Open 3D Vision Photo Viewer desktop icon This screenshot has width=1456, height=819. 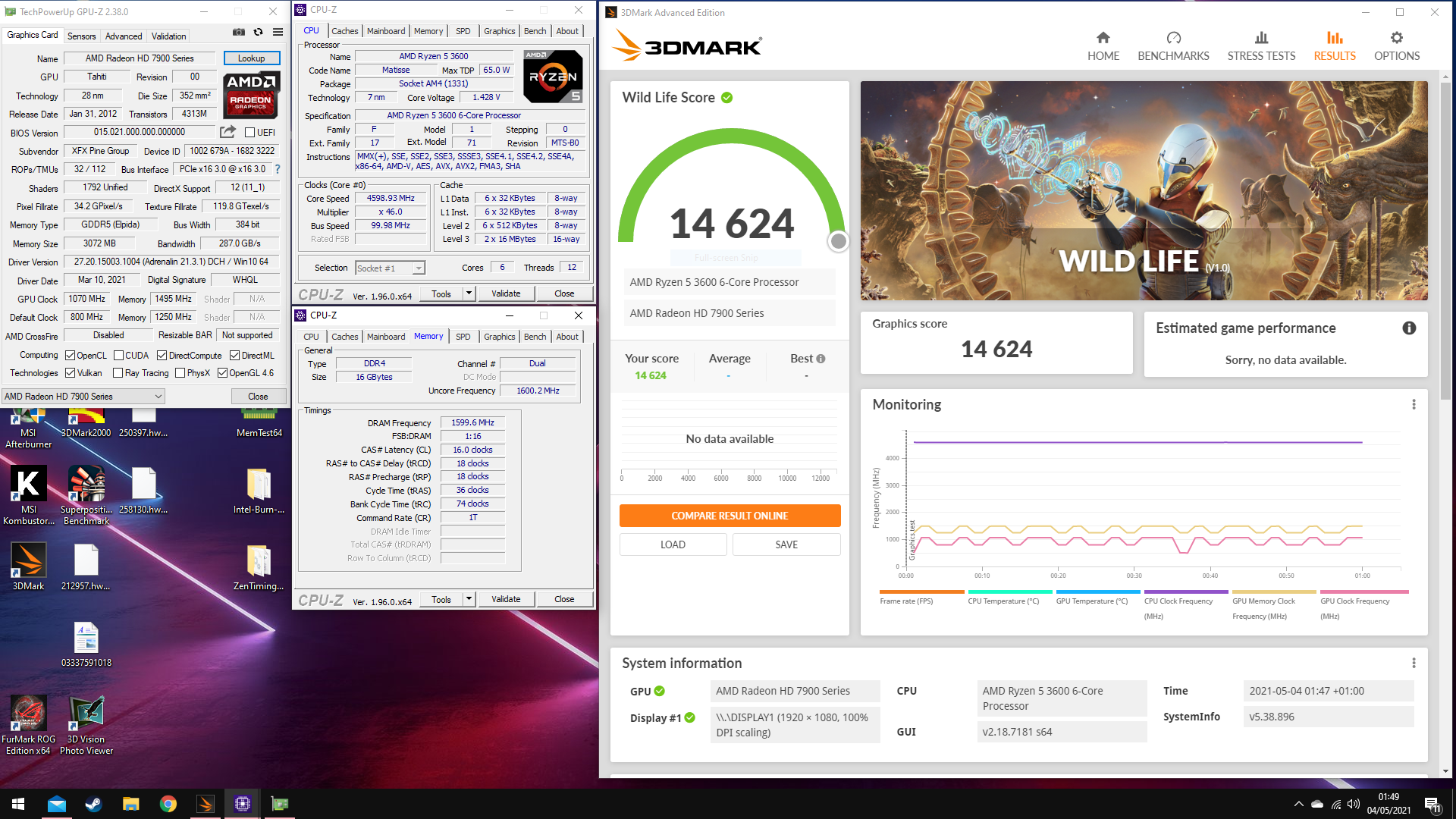click(86, 725)
